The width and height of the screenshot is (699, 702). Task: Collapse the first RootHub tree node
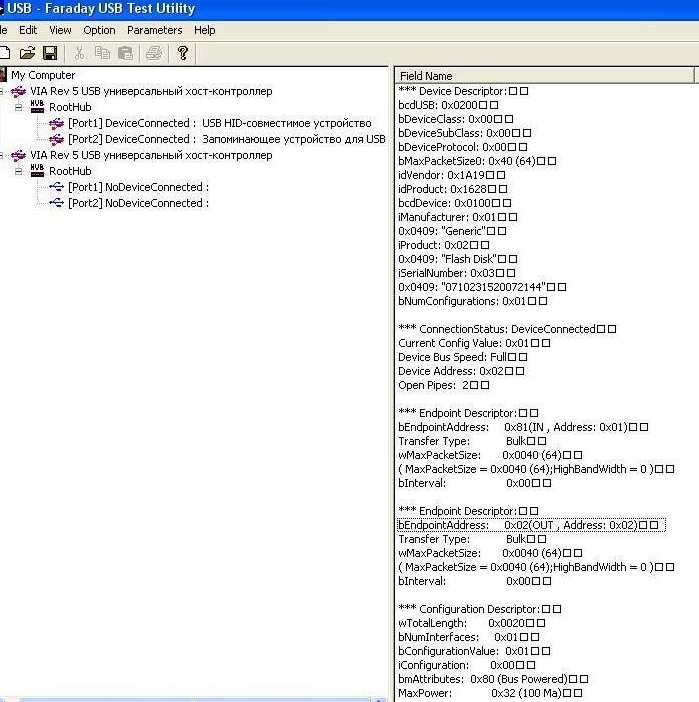(19, 107)
